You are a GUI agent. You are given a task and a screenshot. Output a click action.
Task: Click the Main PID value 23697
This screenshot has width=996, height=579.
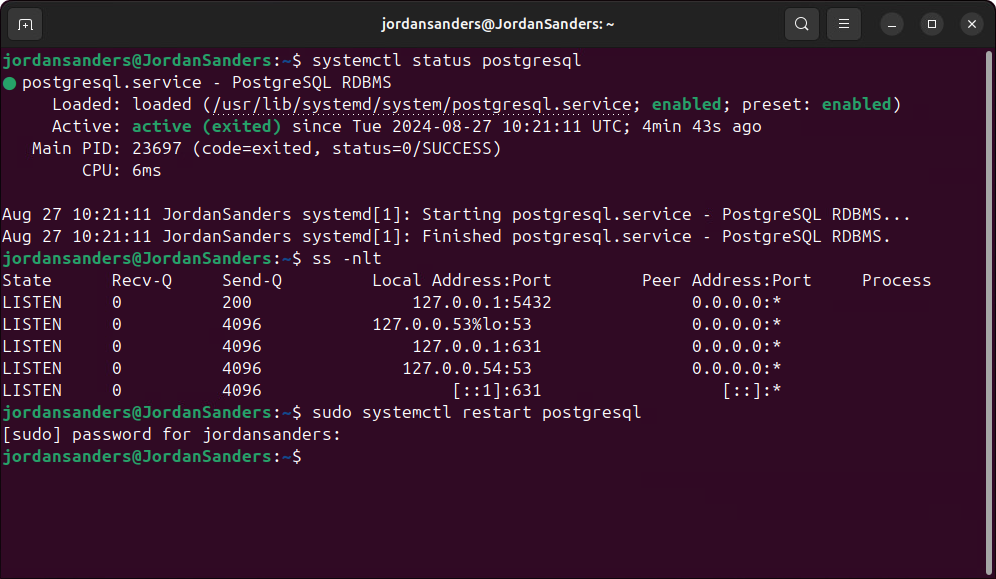(158, 148)
